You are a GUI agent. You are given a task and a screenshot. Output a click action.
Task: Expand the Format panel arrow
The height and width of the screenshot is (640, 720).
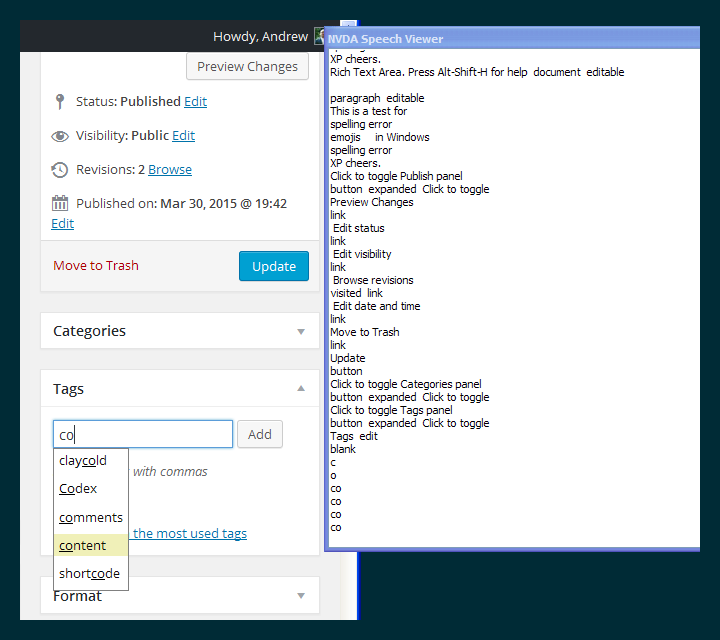[301, 595]
